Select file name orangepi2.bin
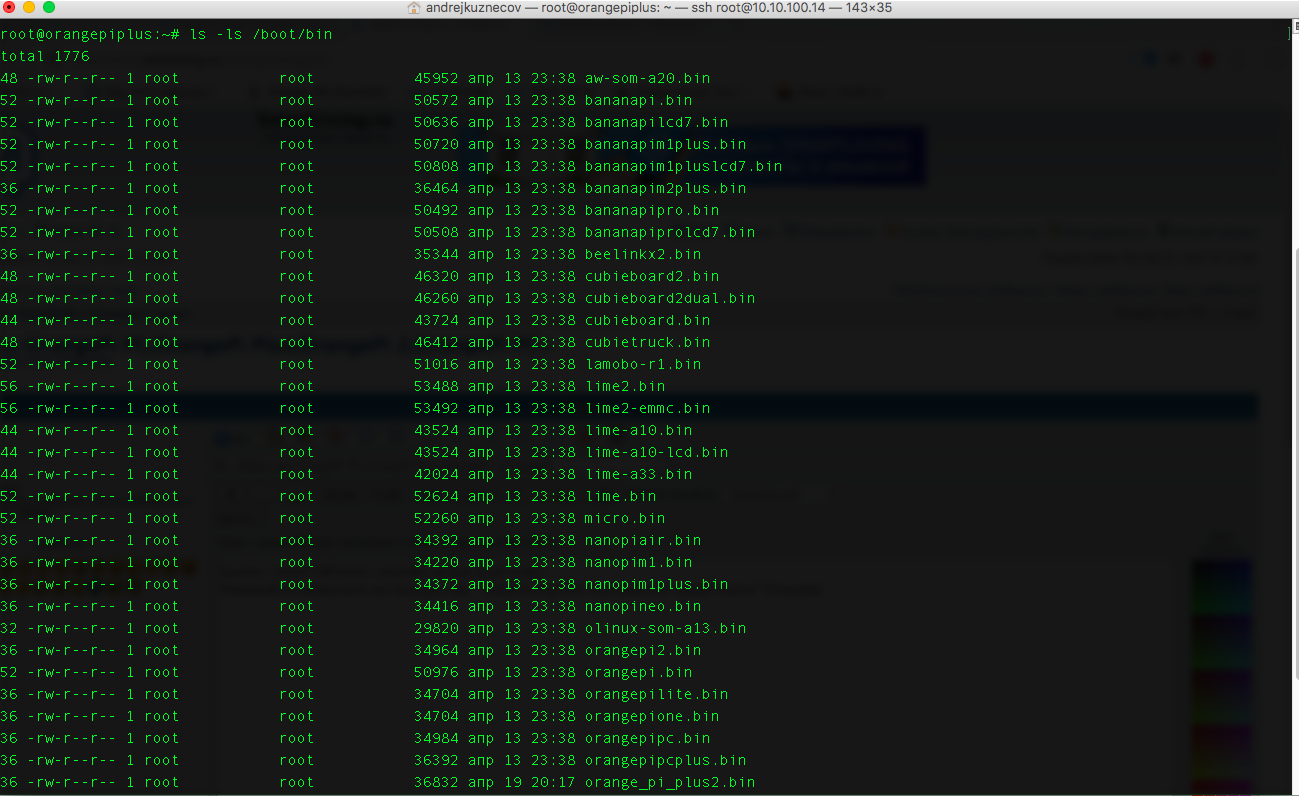The image size is (1299, 796). [643, 650]
